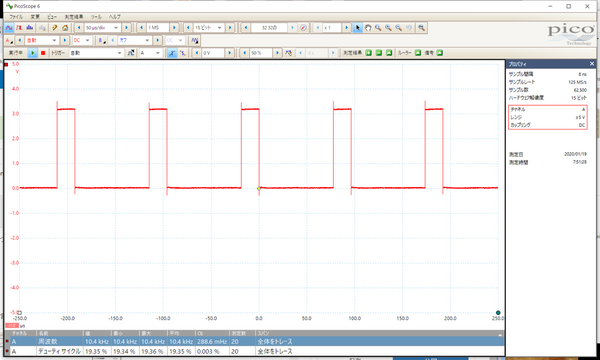The width and height of the screenshot is (600, 360).
Task: Select persistence mode icon
Action: click(19, 28)
